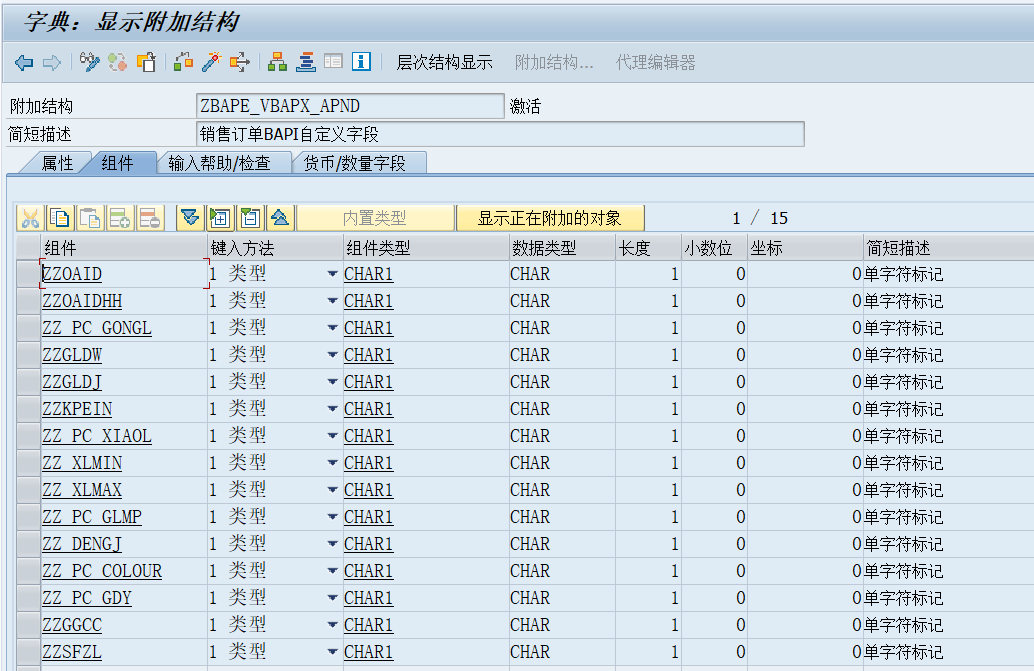Open the 货币/数量字段 tab
Screen dimensions: 1034x671
click(x=355, y=163)
